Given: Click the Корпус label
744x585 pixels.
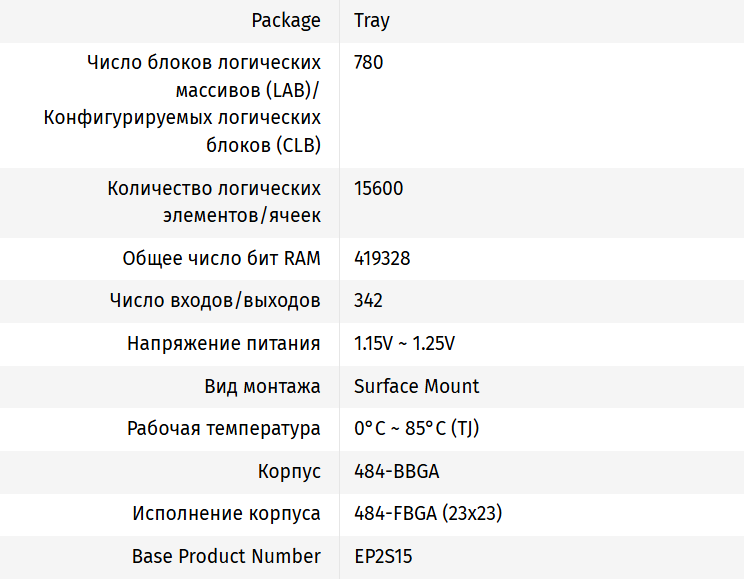Looking at the screenshot, I should tap(289, 471).
